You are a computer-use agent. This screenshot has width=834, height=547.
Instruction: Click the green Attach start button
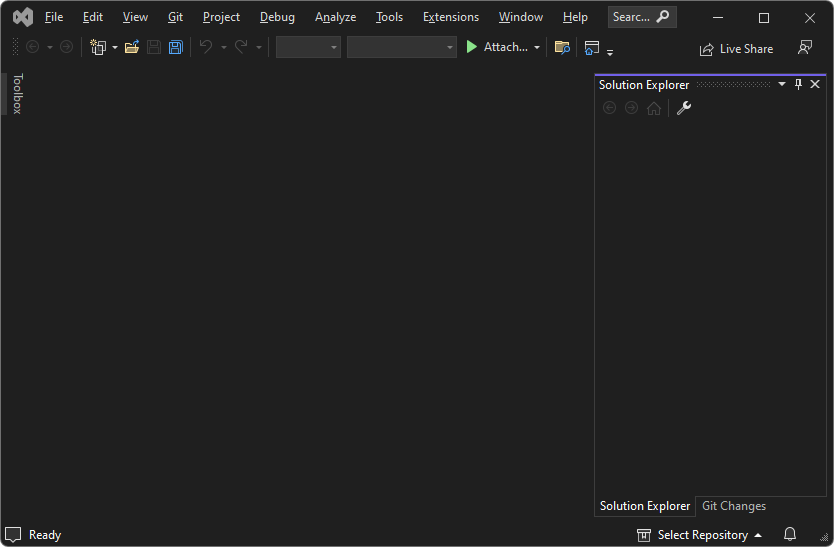(497, 47)
